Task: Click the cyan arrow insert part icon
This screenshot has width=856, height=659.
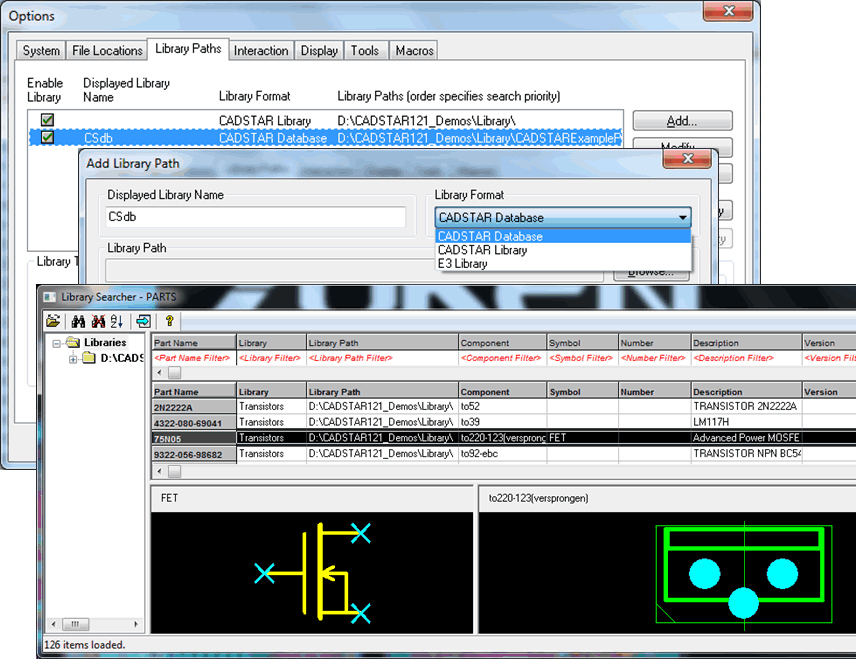Action: click(x=144, y=321)
